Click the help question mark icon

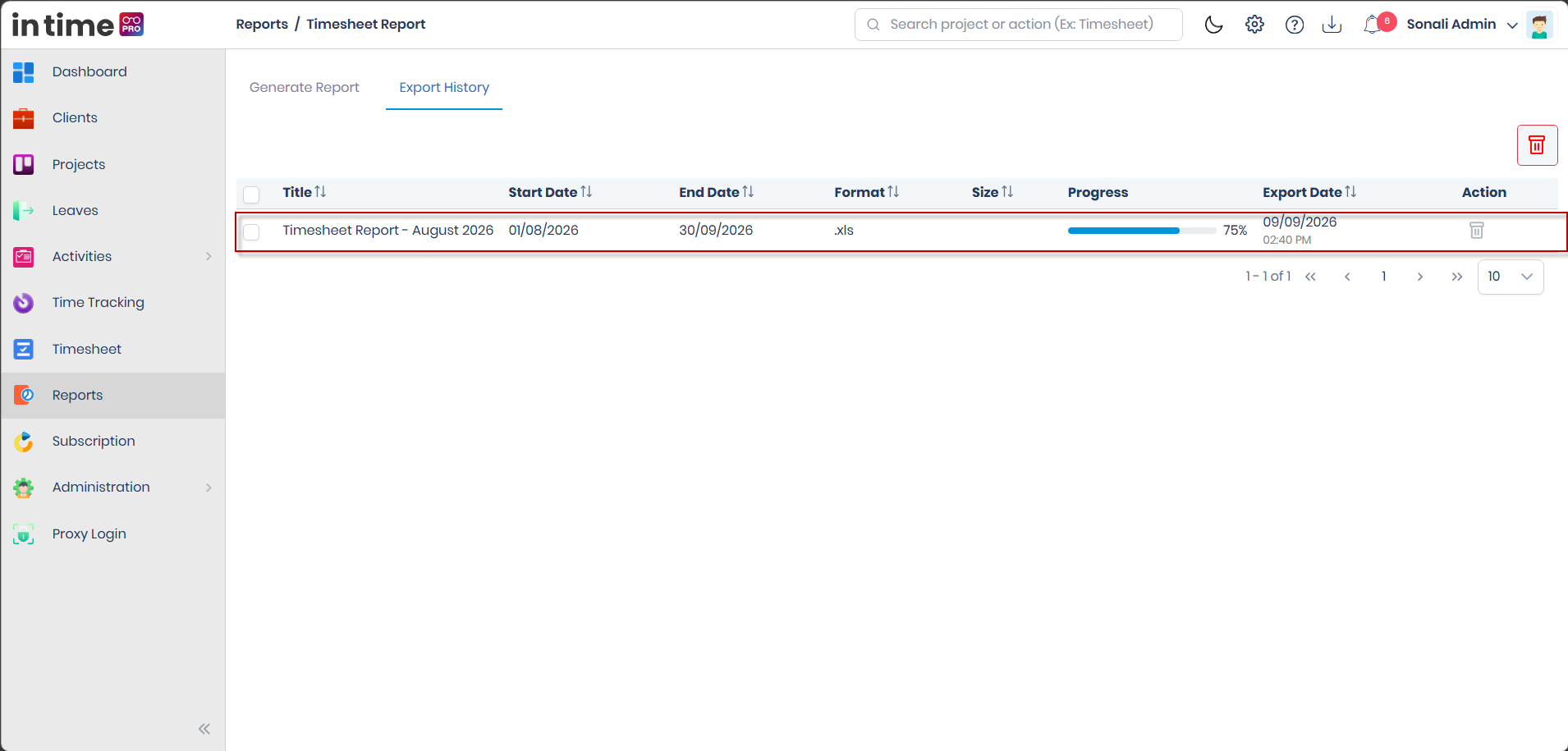click(x=1295, y=25)
